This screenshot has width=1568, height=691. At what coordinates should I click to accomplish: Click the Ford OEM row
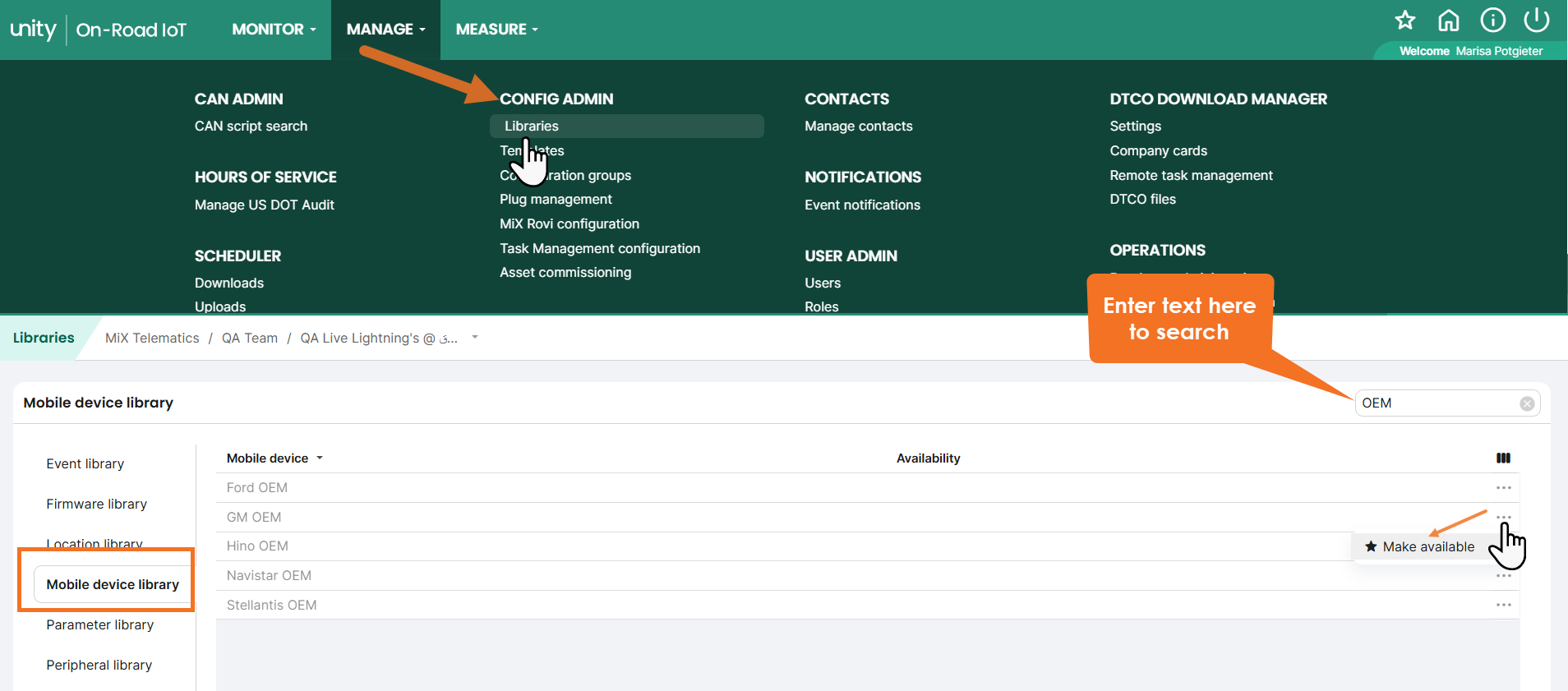[868, 488]
